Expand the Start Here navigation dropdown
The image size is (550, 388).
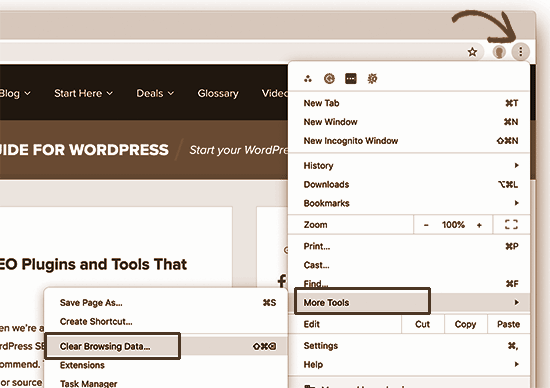coord(83,93)
